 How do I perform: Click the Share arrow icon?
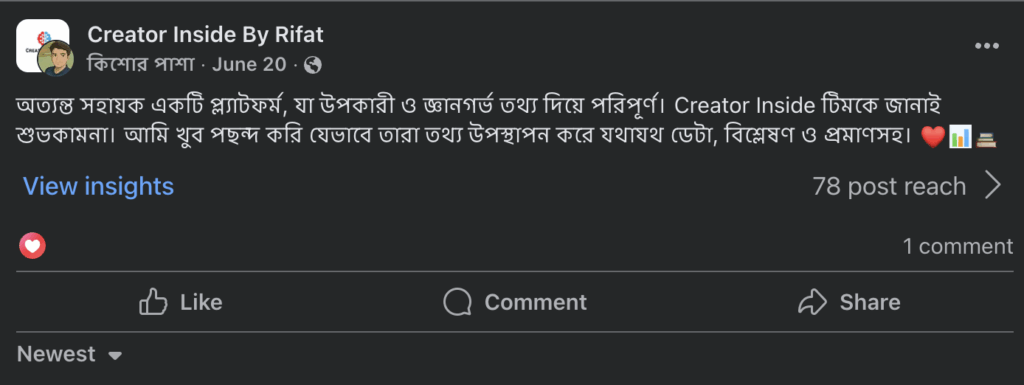tap(813, 302)
